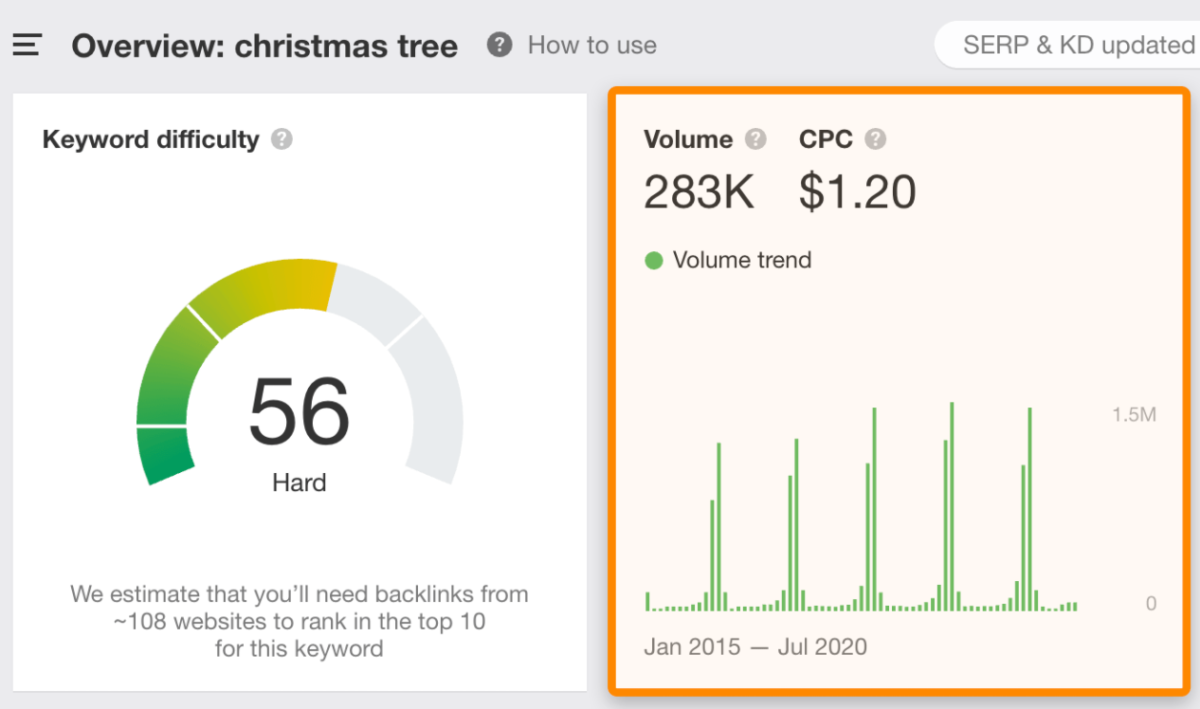Open the How to use link

[x=592, y=45]
